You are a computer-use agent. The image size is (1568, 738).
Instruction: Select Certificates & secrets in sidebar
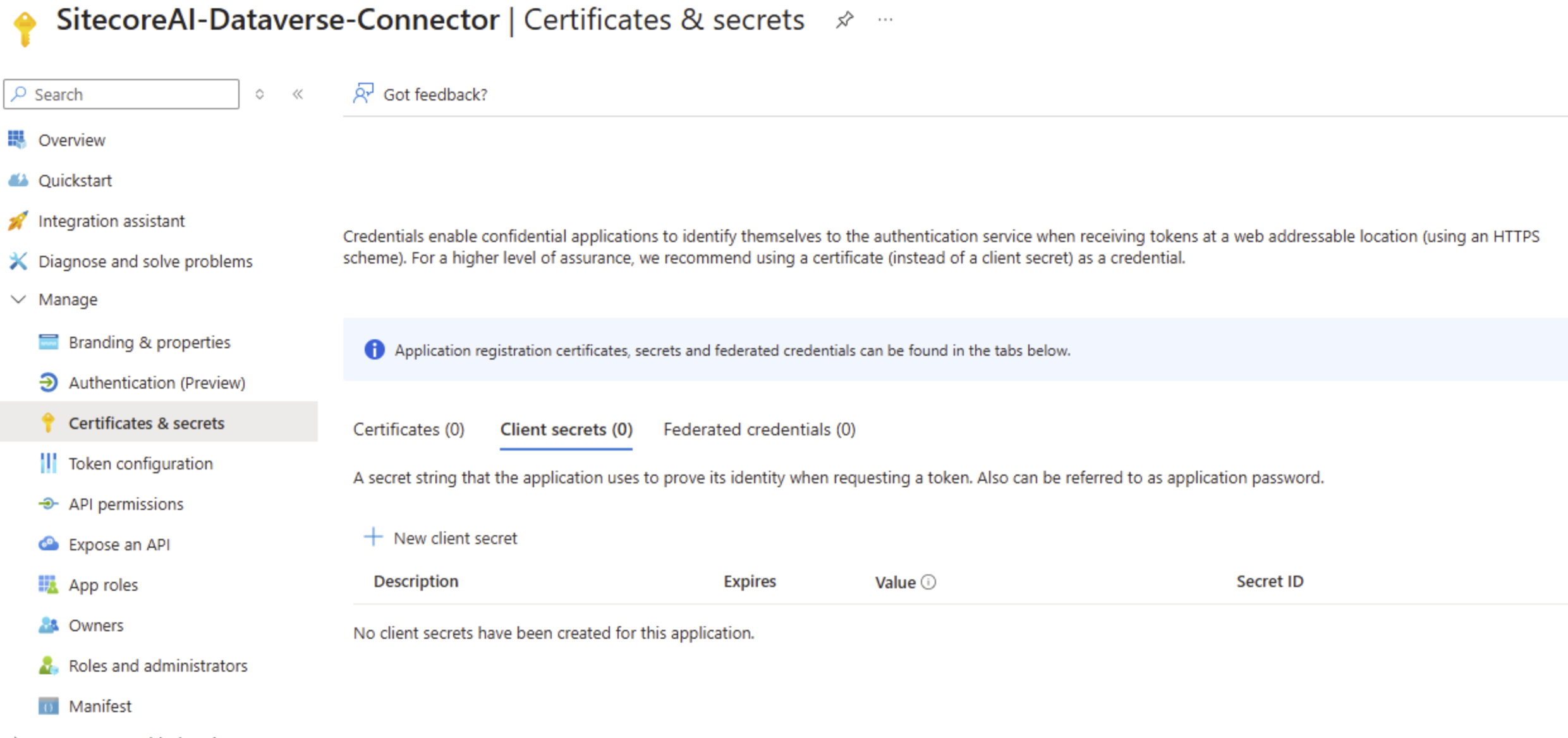tap(159, 421)
